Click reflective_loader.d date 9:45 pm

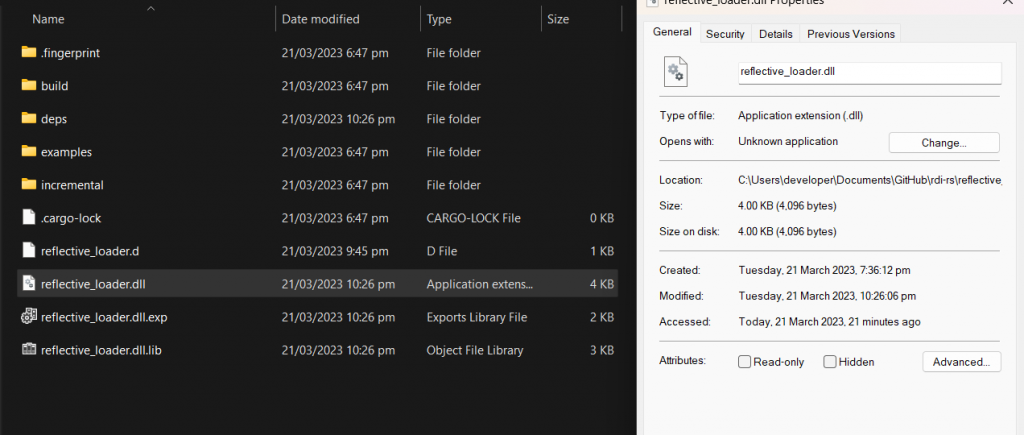(x=335, y=251)
